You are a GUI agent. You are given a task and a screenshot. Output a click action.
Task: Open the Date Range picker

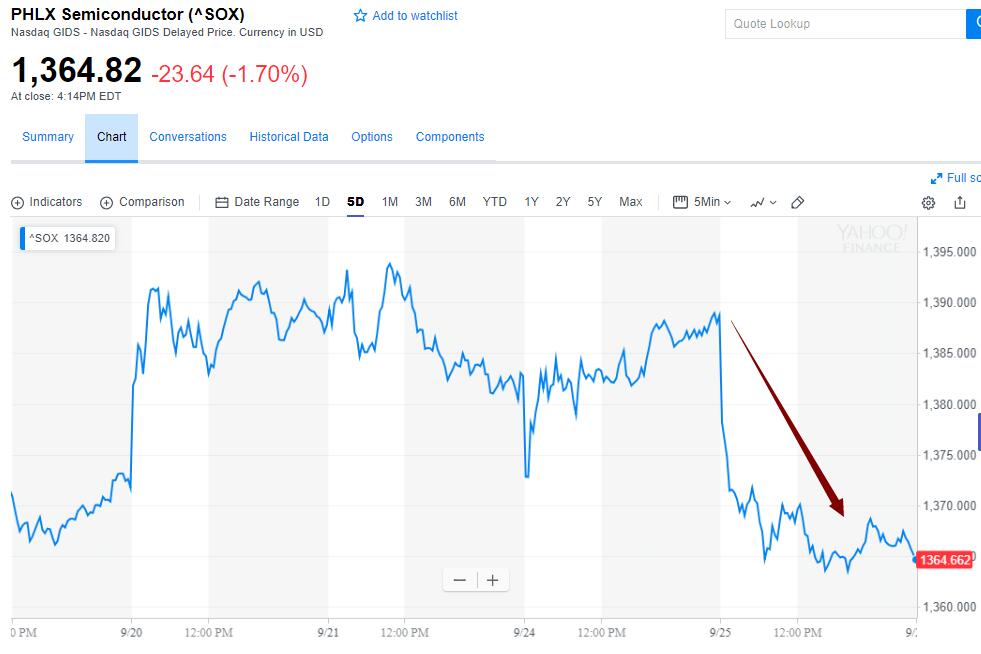click(x=257, y=202)
